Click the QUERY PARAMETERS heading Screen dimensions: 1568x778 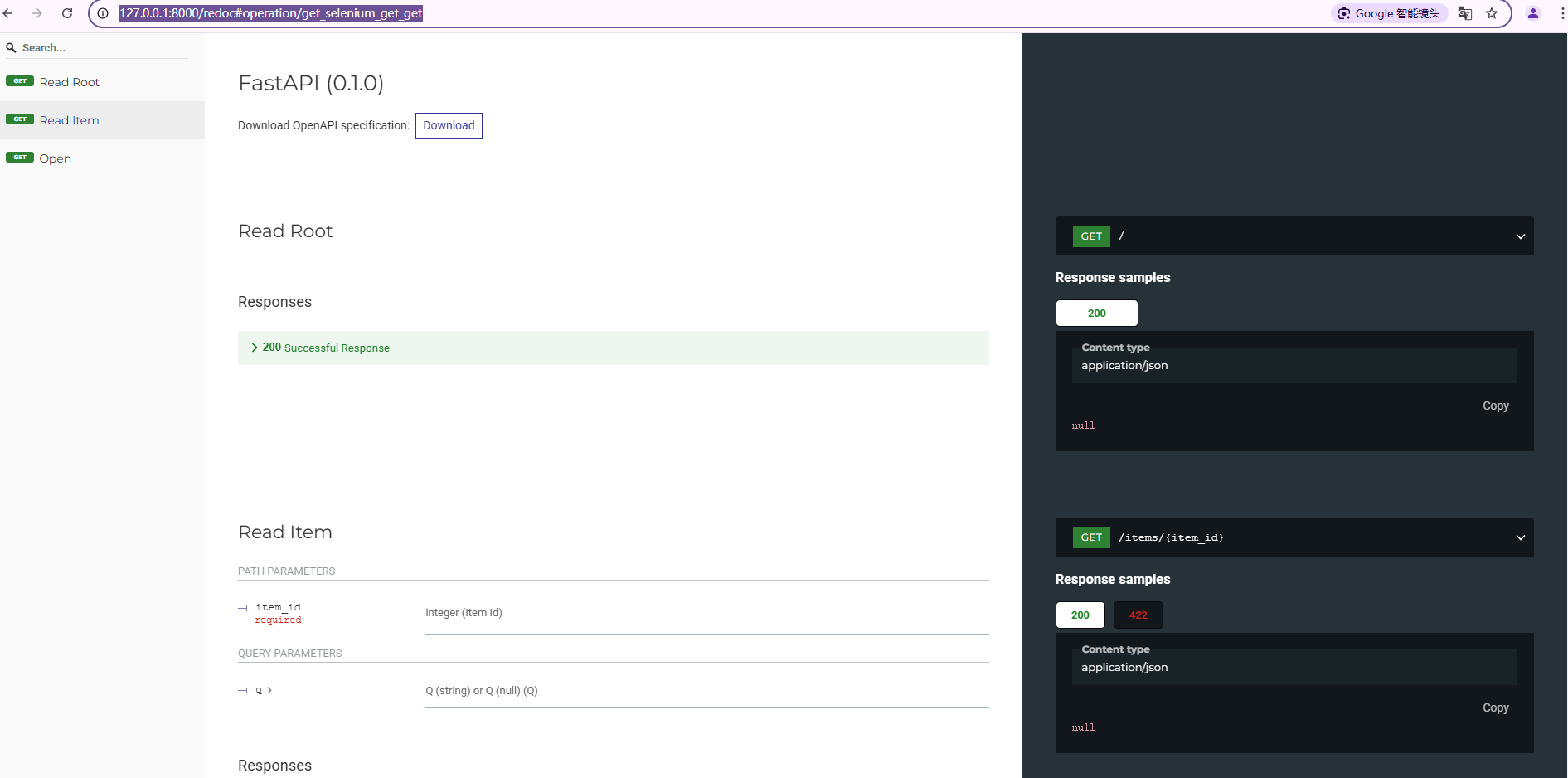coord(289,654)
